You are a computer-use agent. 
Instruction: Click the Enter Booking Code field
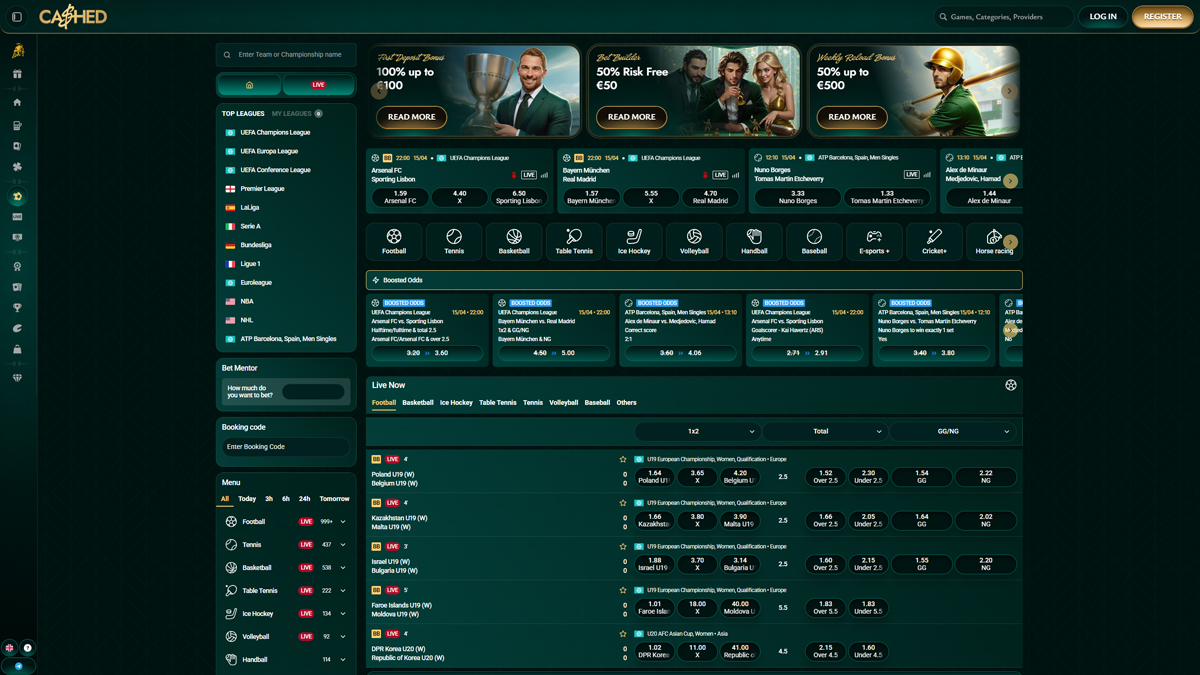click(286, 447)
